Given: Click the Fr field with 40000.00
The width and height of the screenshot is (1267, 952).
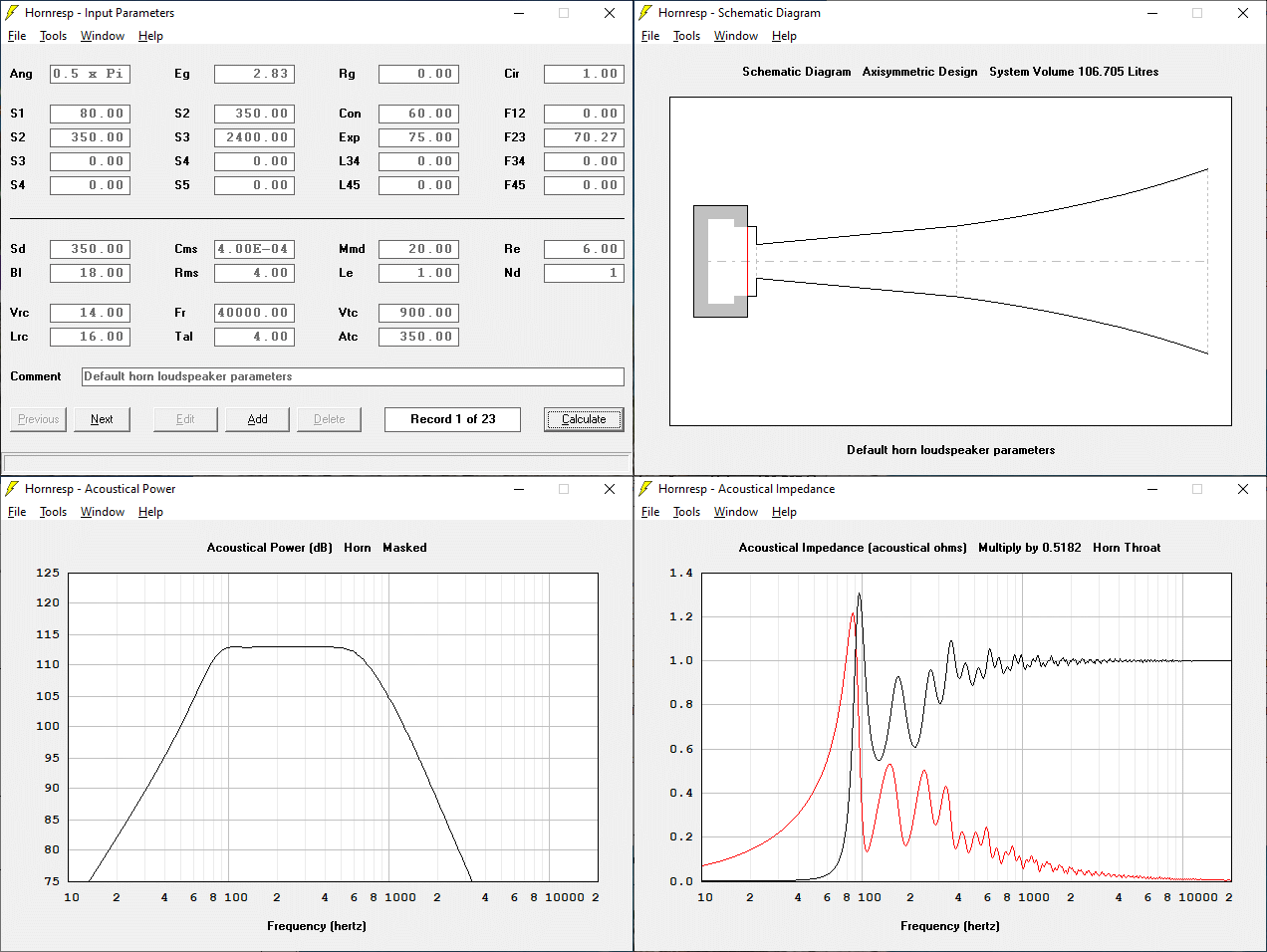Looking at the screenshot, I should [254, 313].
